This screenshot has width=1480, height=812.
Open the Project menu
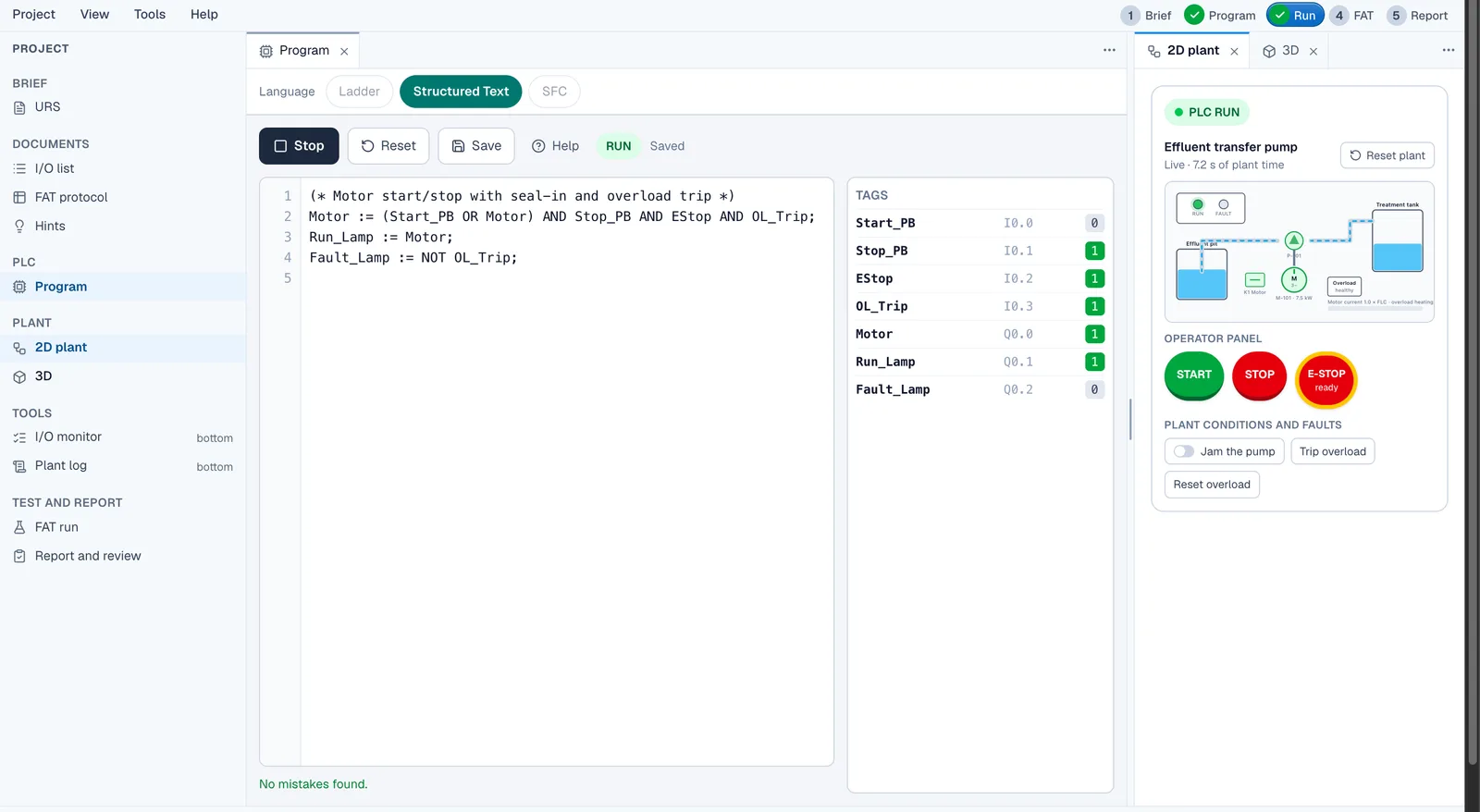34,15
